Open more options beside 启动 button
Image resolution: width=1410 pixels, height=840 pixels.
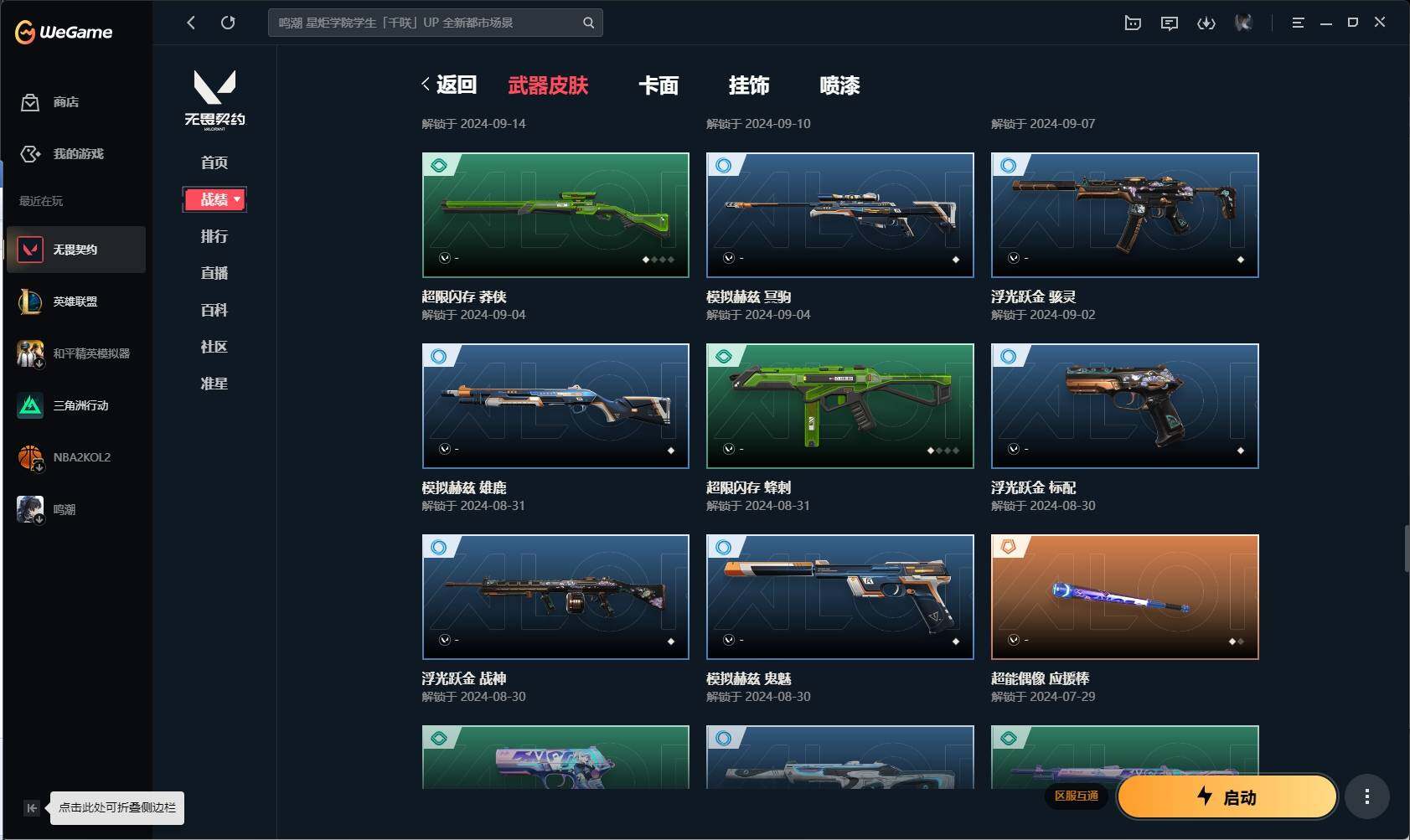1367,796
